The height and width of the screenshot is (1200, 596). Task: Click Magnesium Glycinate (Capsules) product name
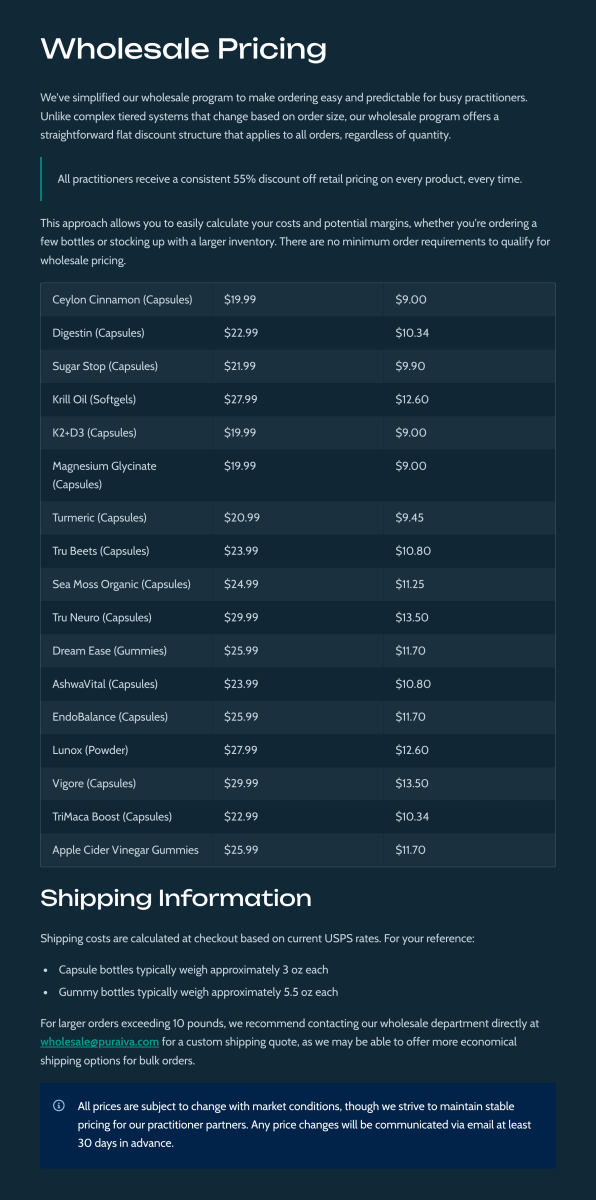pyautogui.click(x=105, y=475)
